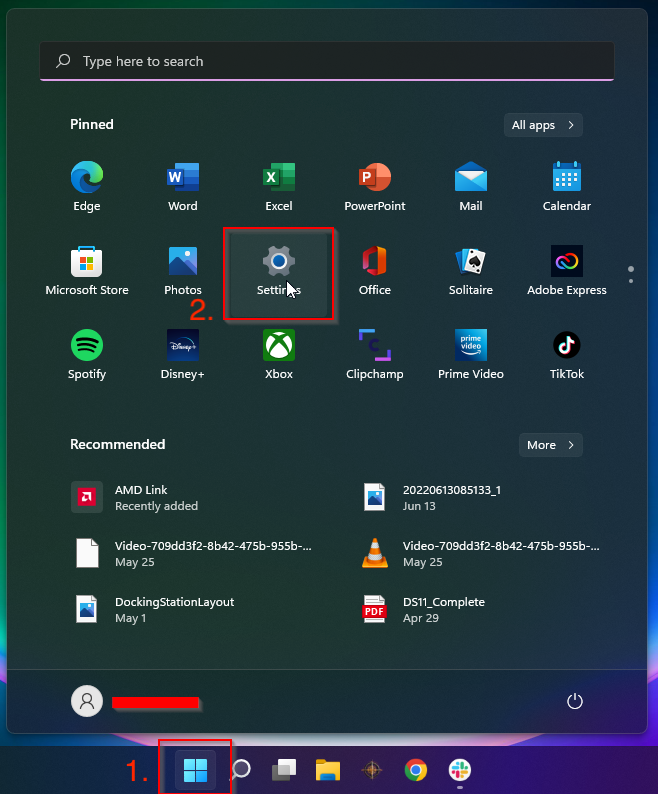Open File Explorer from taskbar
The width and height of the screenshot is (658, 794).
point(328,770)
